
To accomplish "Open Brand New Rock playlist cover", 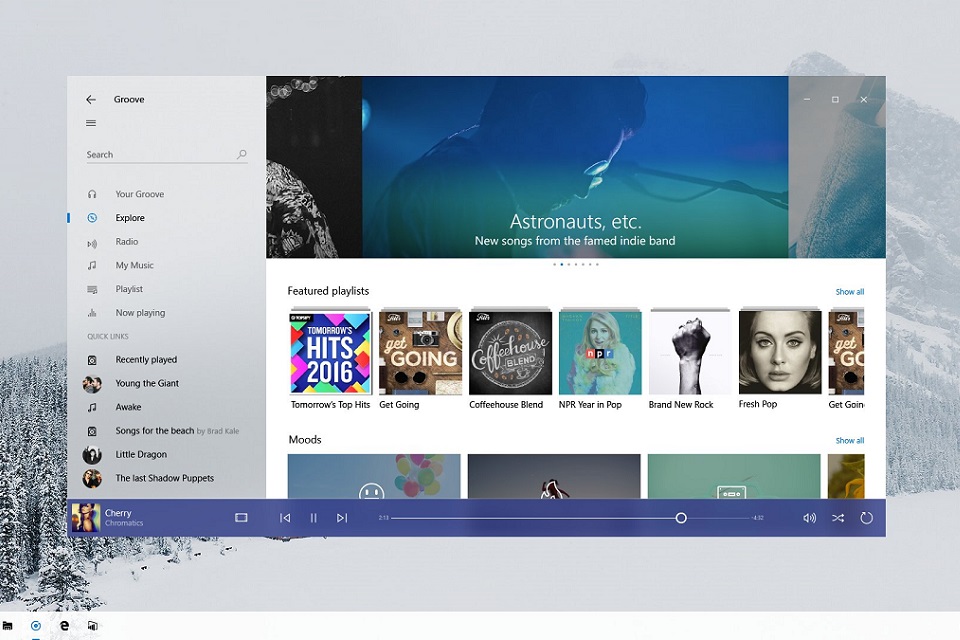I will pos(690,353).
